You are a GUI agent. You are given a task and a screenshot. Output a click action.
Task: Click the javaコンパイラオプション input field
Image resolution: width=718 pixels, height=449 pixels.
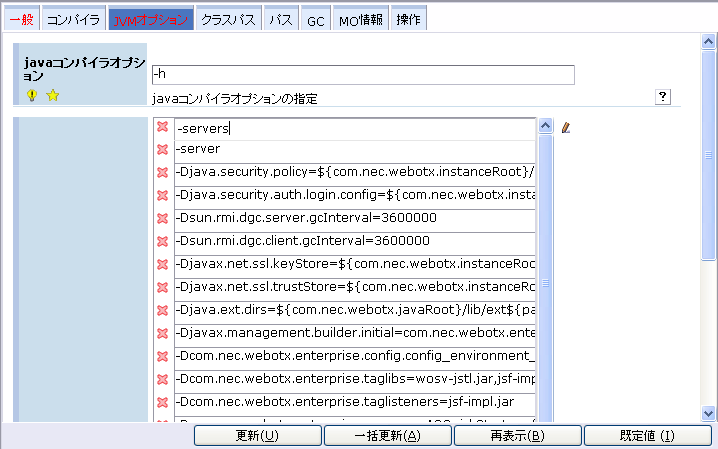tap(363, 75)
